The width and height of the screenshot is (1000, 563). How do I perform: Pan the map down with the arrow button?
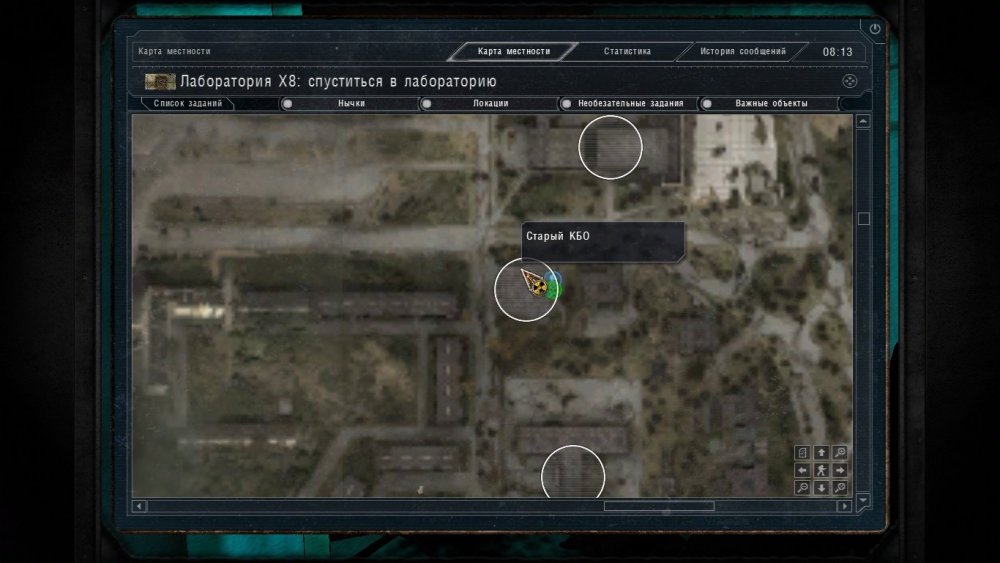[x=821, y=488]
